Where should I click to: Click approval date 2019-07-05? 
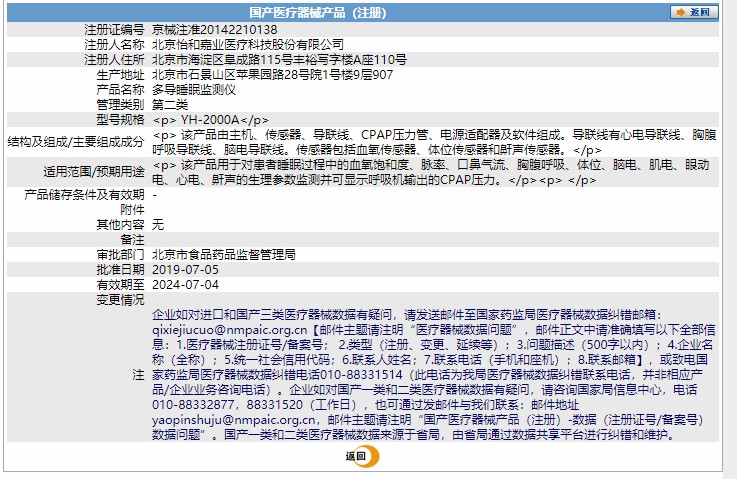(x=185, y=270)
